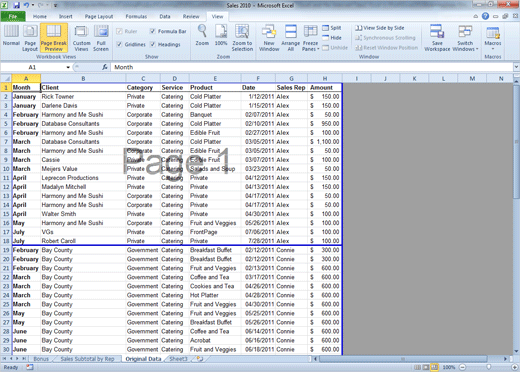Select cell containing Rick Towner
The width and height of the screenshot is (520, 372).
click(x=83, y=97)
